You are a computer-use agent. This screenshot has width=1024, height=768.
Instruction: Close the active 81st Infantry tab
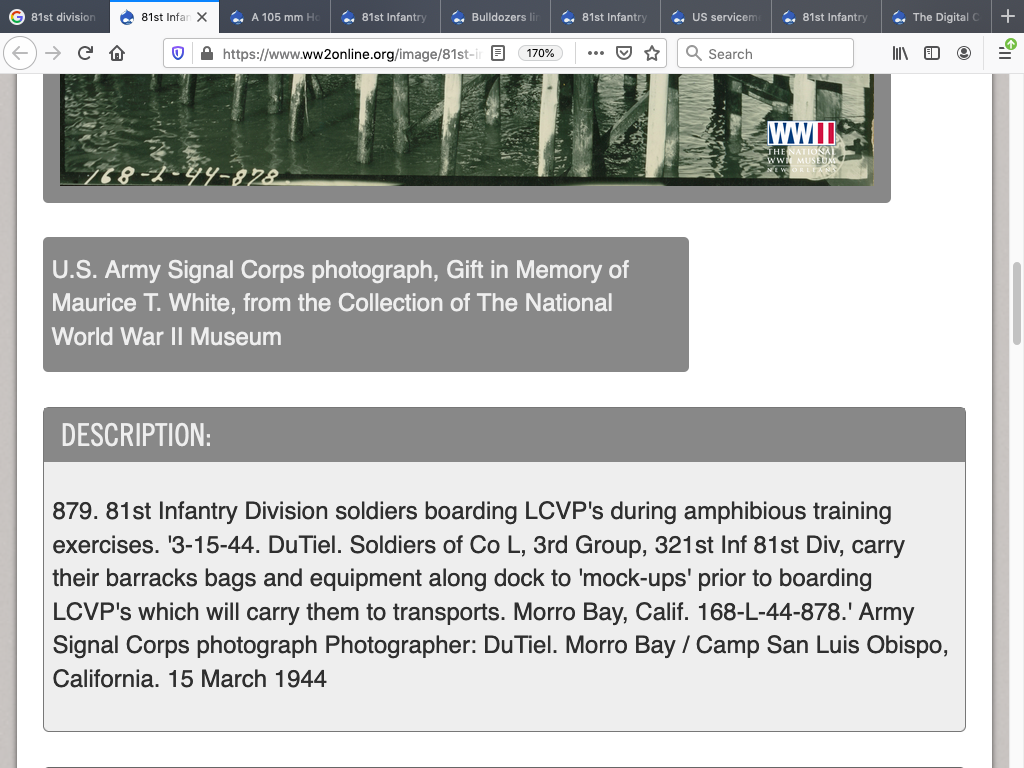pos(203,17)
